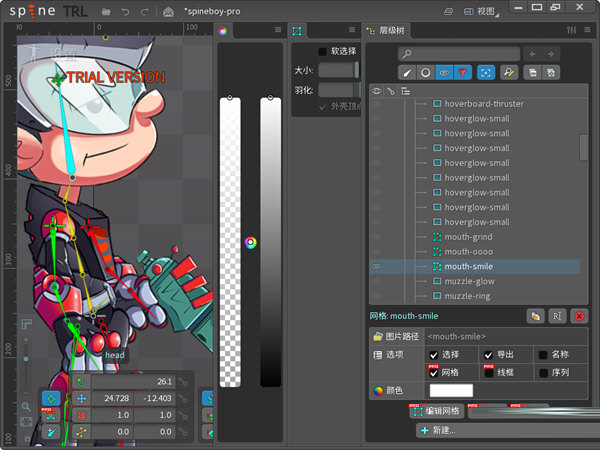Click the brush filter icon in tree toolbar
Image resolution: width=600 pixels, height=450 pixels.
coord(408,73)
